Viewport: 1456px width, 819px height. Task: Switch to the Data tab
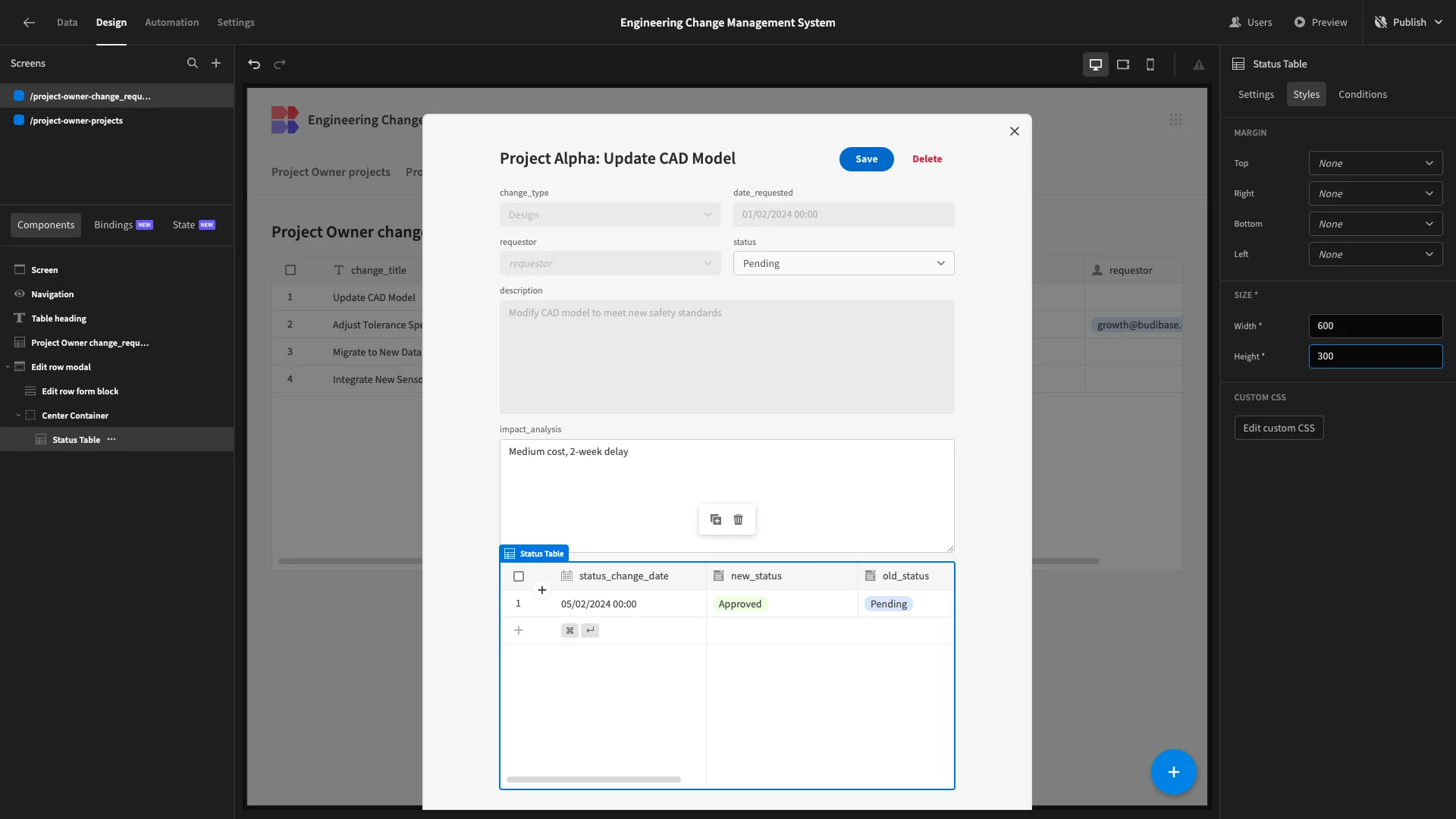point(67,23)
